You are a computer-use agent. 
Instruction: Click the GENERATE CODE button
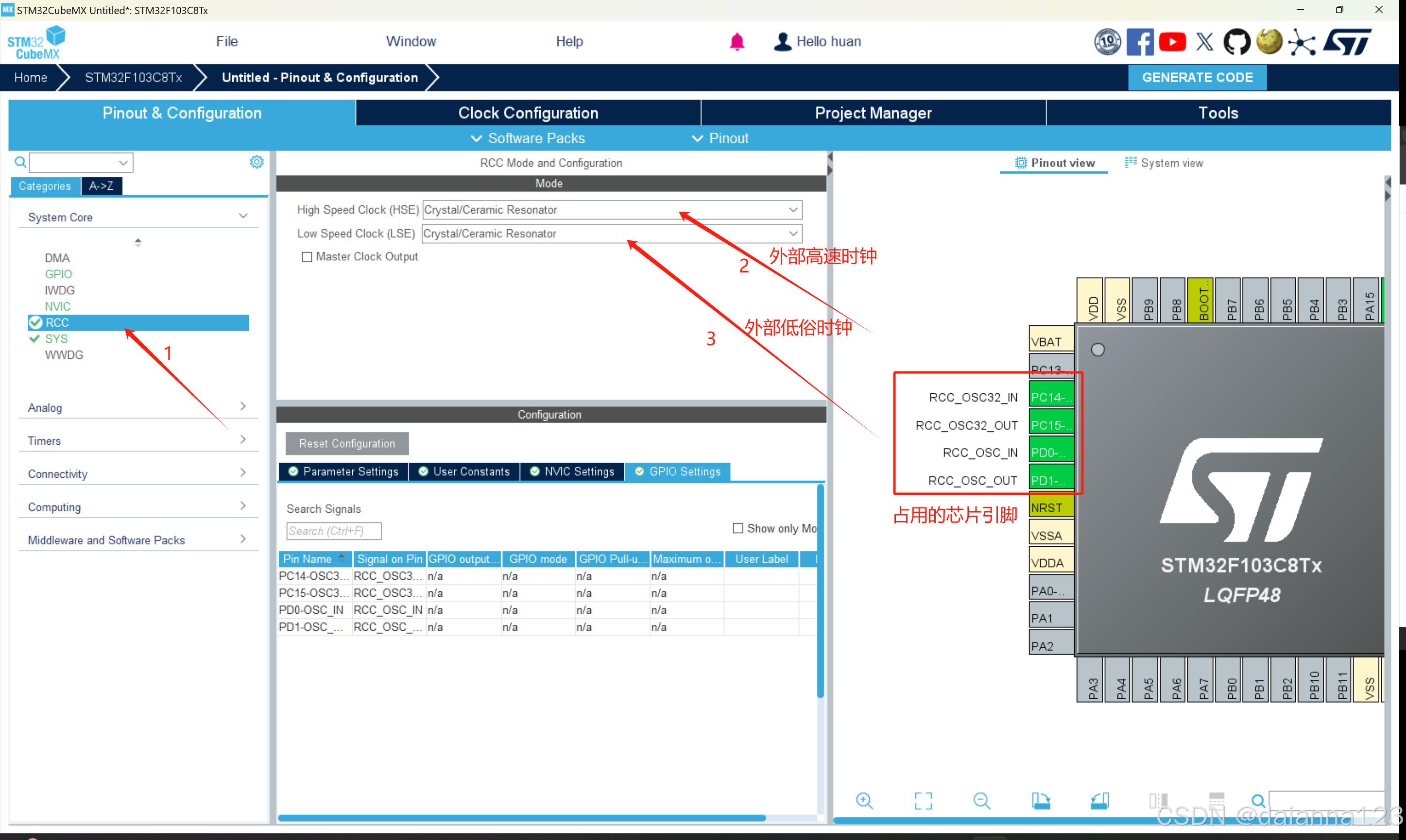point(1197,78)
